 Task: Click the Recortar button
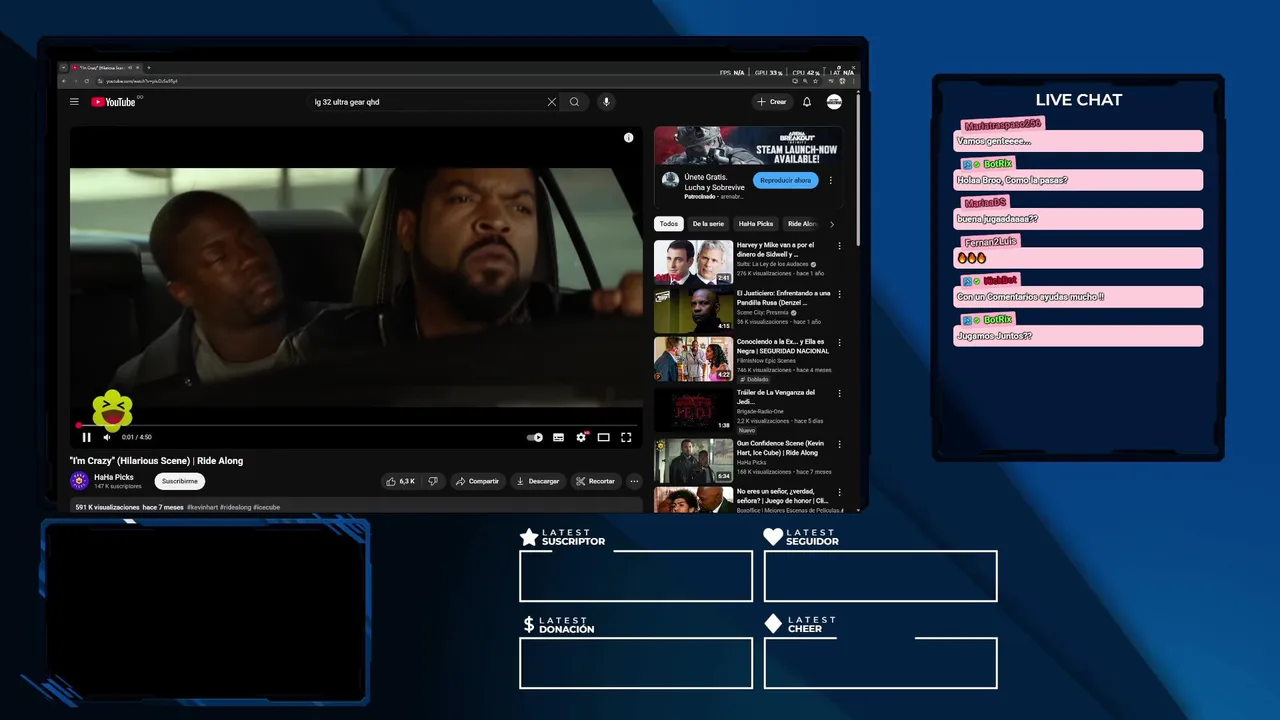click(x=596, y=481)
